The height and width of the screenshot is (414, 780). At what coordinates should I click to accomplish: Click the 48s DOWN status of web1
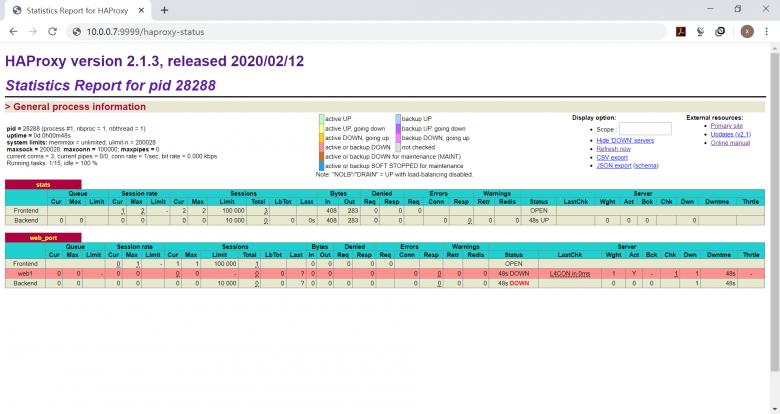(x=513, y=274)
